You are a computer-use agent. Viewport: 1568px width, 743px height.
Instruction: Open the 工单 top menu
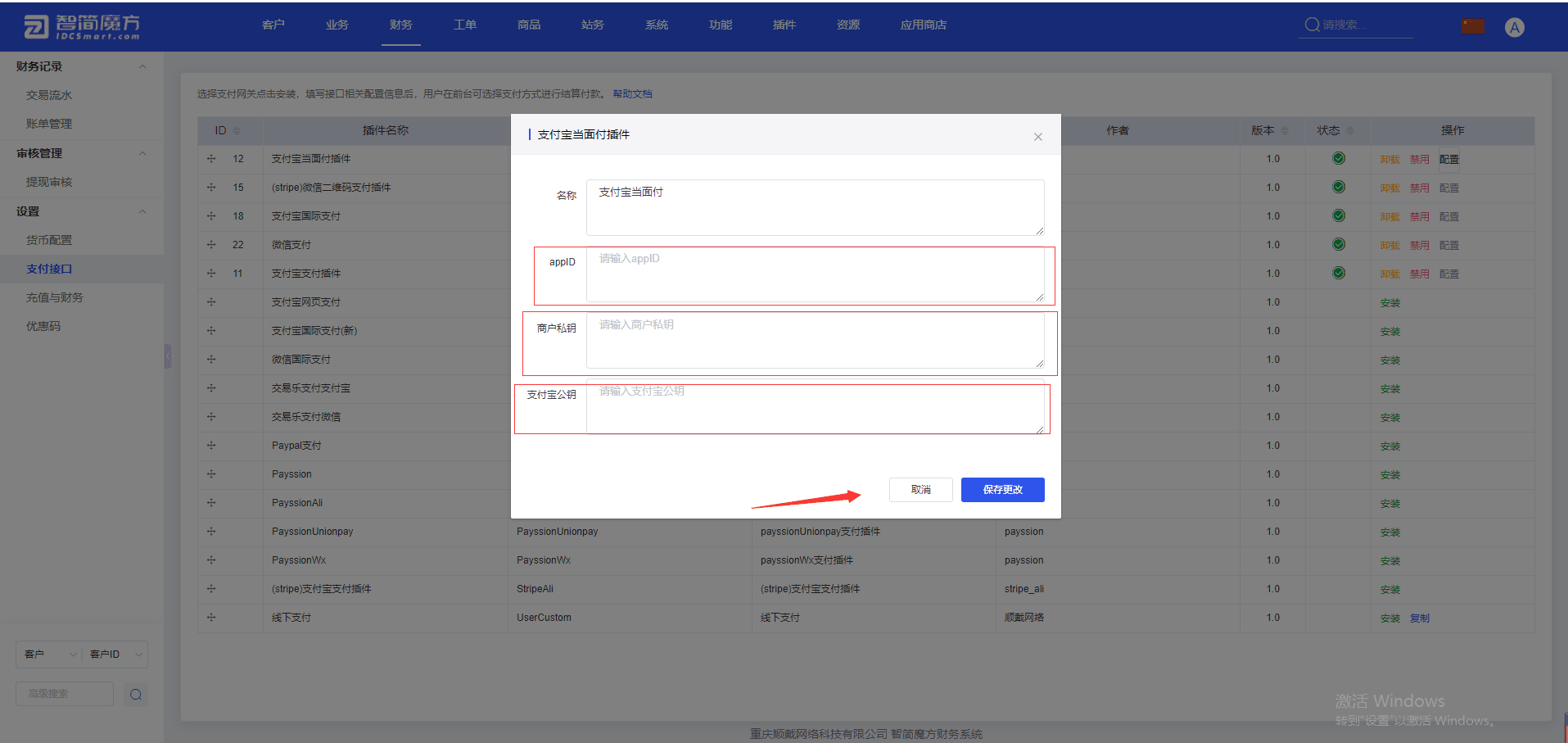point(465,25)
